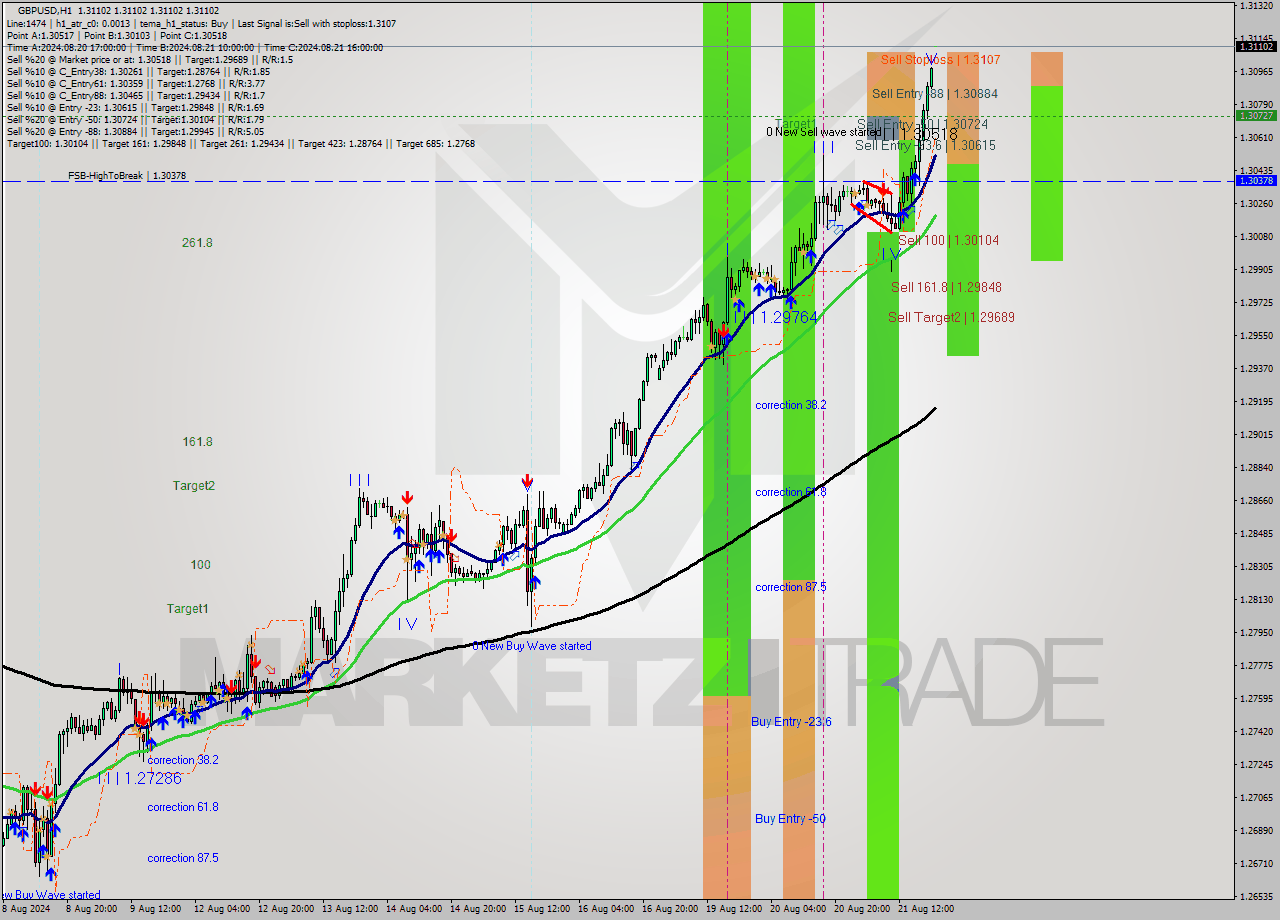Click the 'Sell %10 @ C_Entry38' line
1280x920 pixels.
click(138, 71)
